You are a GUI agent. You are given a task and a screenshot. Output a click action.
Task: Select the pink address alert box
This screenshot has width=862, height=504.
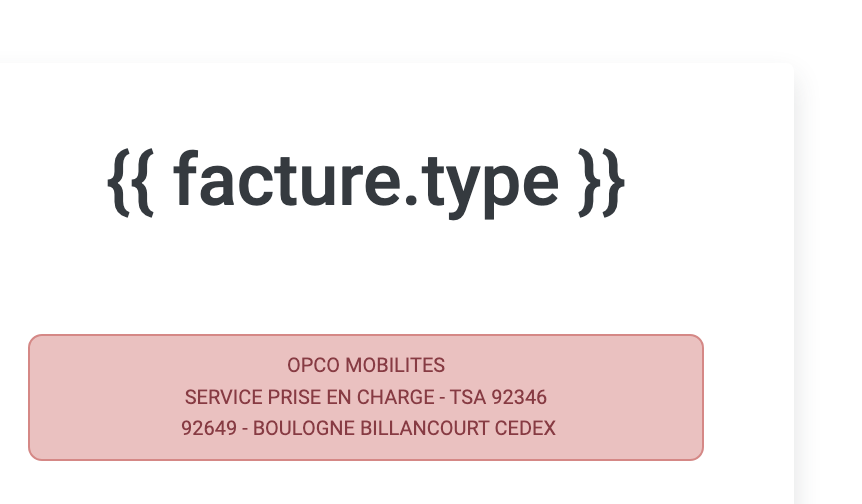pyautogui.click(x=366, y=397)
